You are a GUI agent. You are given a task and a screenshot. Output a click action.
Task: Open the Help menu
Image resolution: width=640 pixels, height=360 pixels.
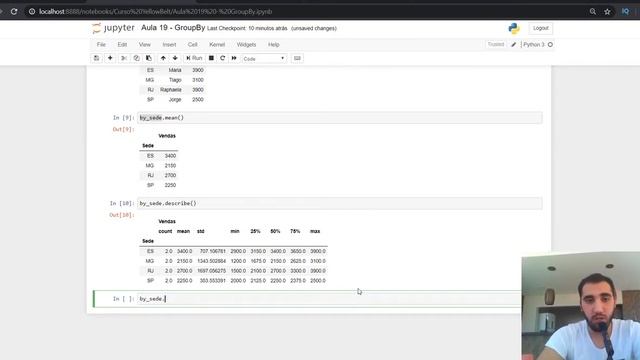[273, 44]
